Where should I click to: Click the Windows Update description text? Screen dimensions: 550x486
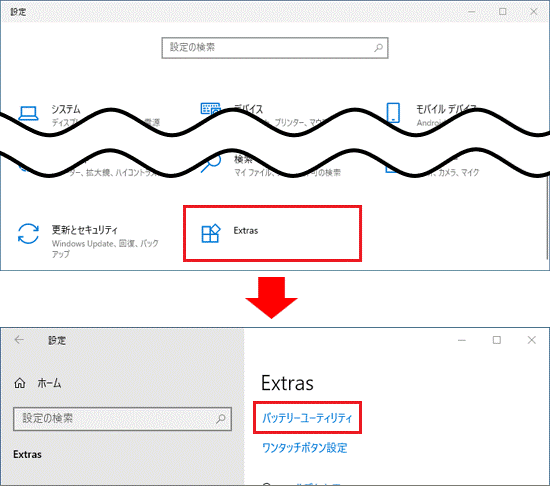(x=105, y=248)
